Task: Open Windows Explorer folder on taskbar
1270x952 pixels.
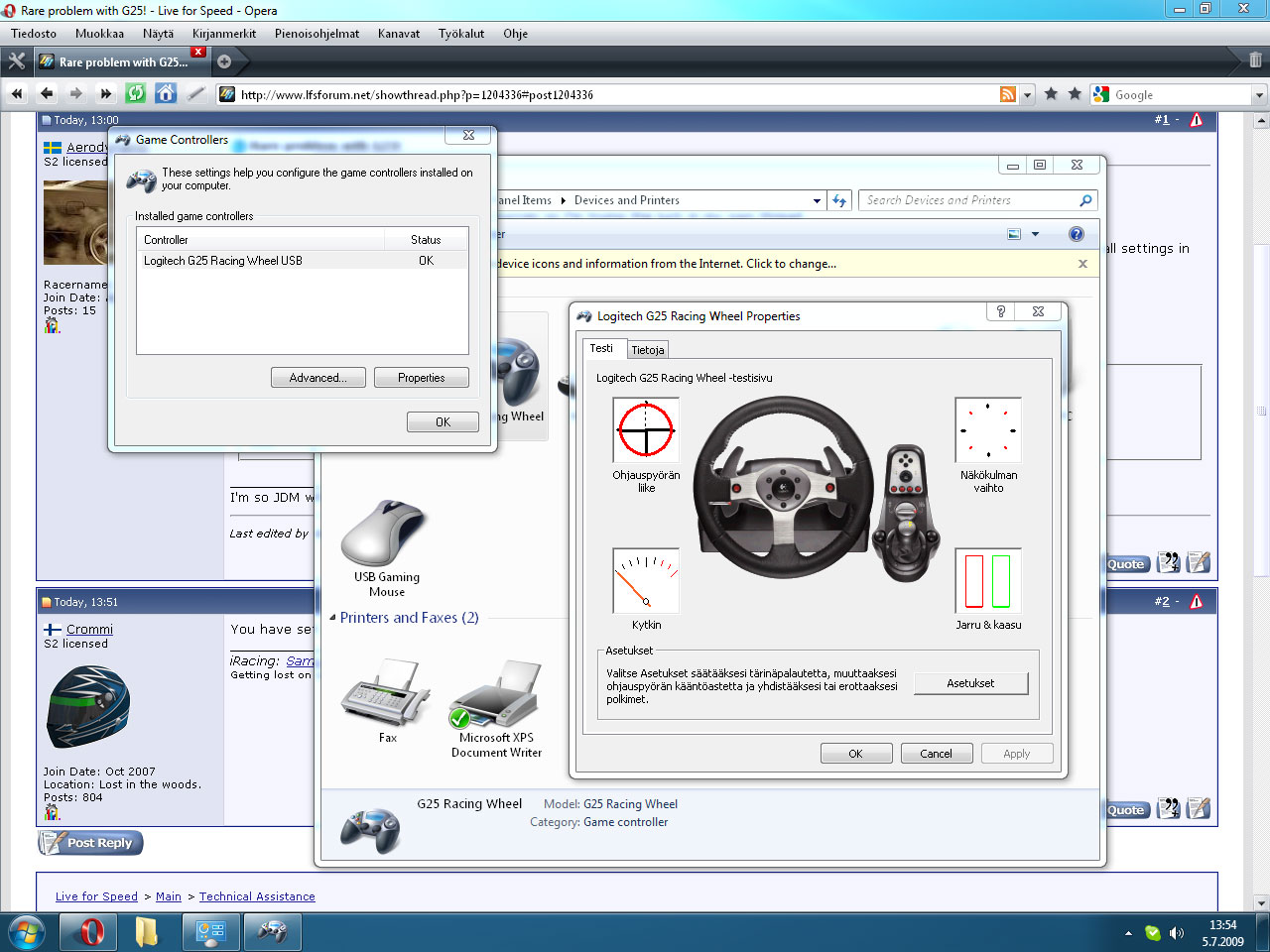Action: coord(147,932)
